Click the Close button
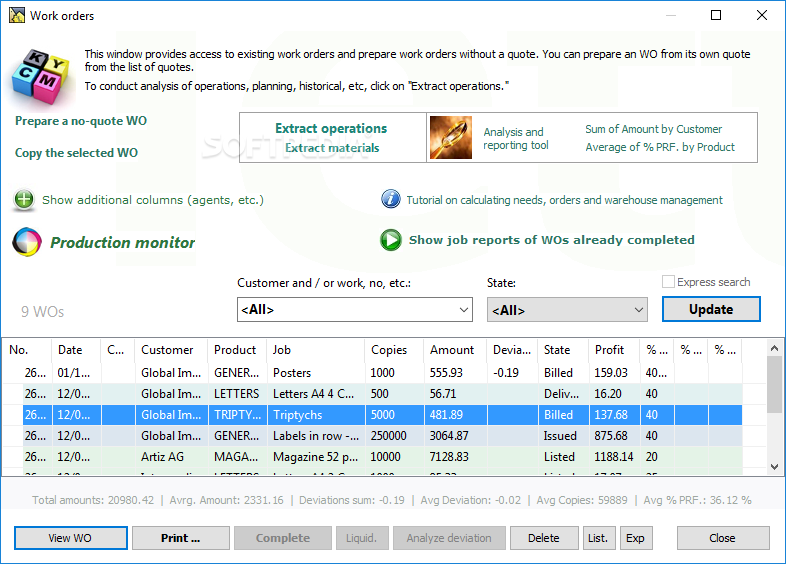The image size is (786, 564). click(723, 538)
